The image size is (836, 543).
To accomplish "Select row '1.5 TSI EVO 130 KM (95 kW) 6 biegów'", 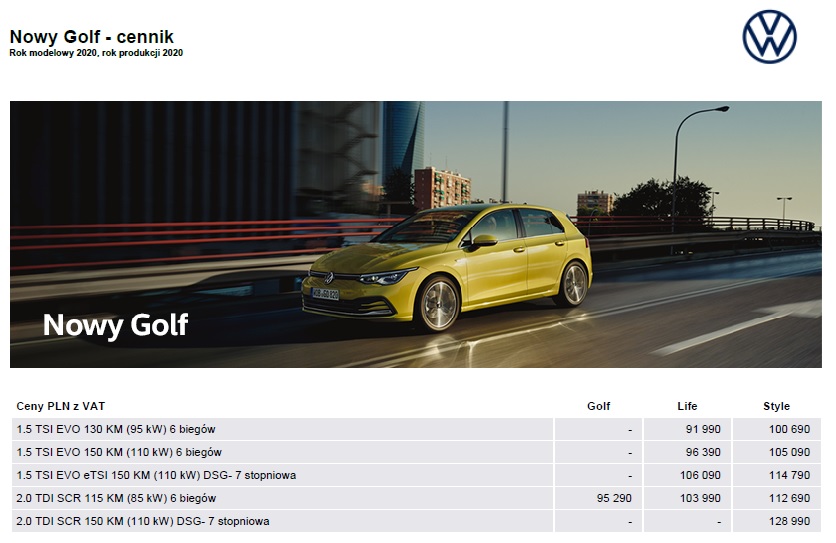I will 416,429.
